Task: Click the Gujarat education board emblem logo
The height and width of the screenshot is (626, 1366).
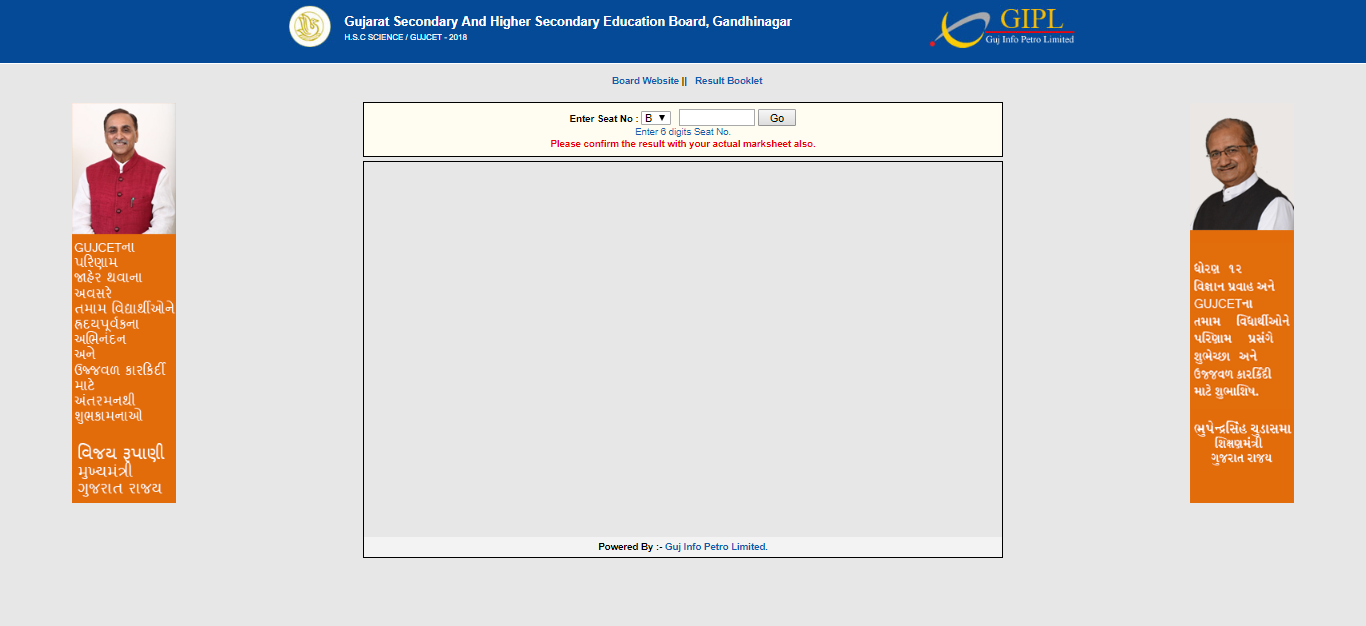Action: (x=309, y=26)
